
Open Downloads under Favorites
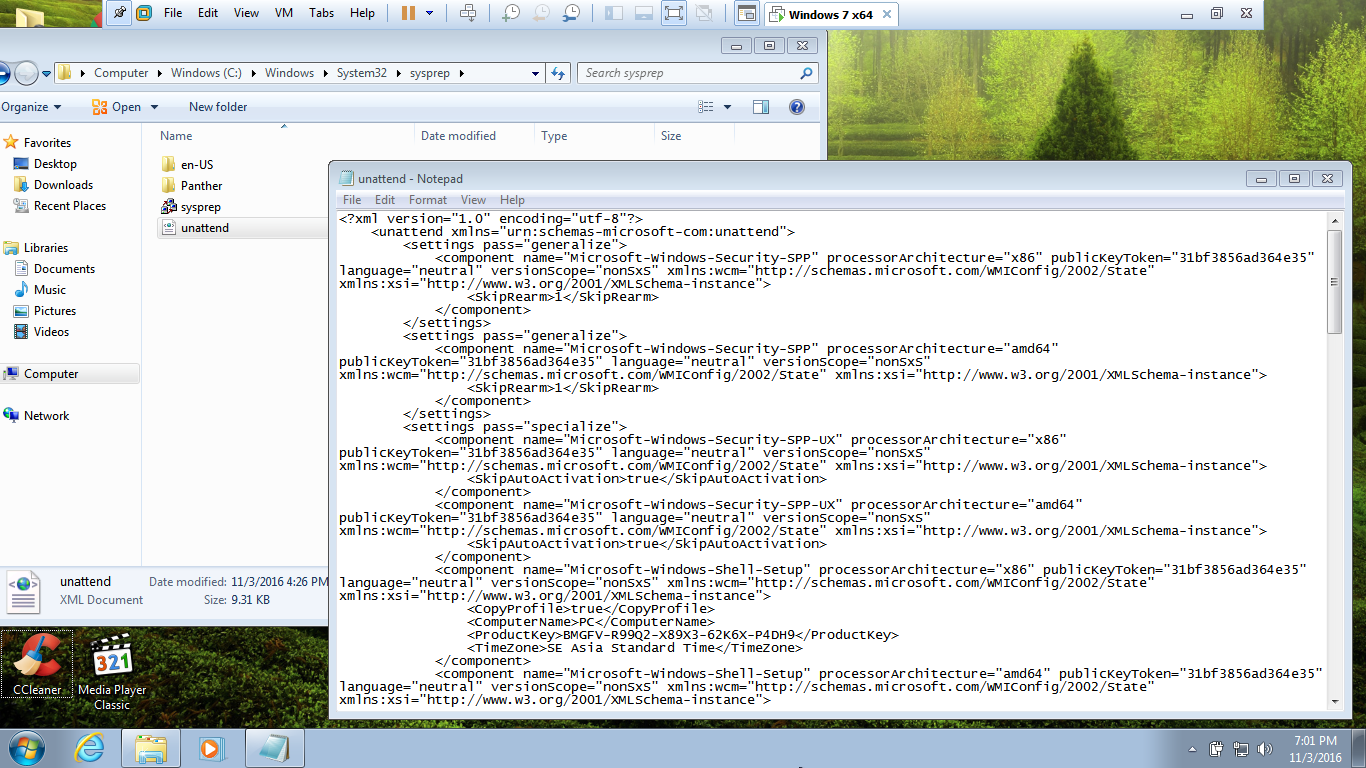63,185
